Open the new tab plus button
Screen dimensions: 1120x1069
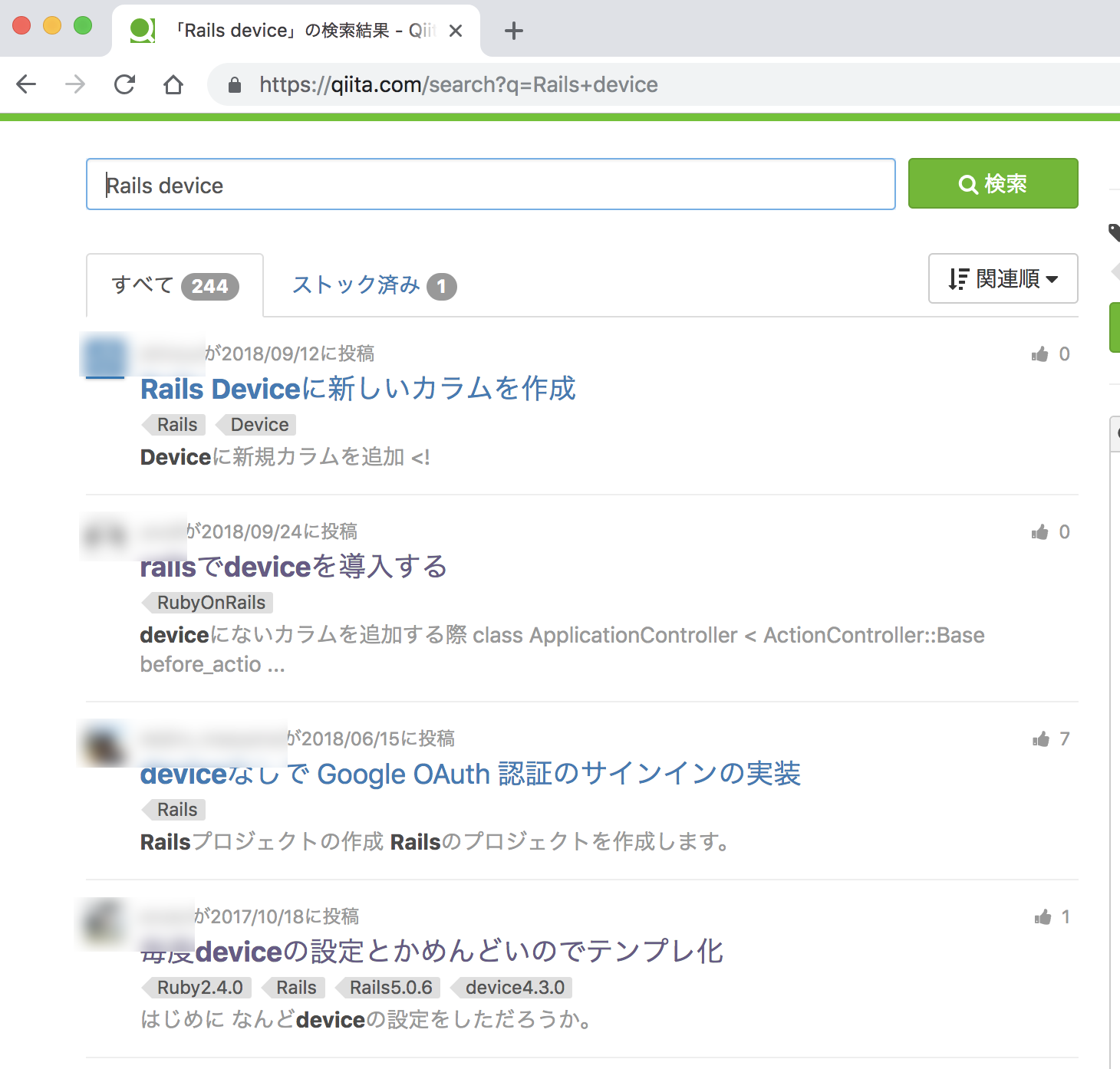click(513, 31)
